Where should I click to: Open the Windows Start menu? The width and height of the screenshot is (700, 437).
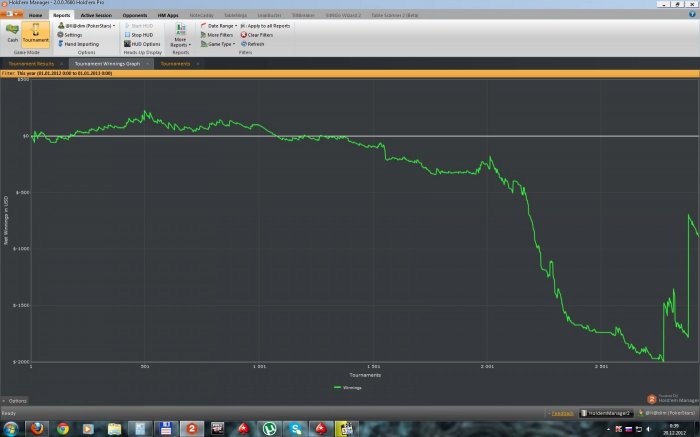(10, 429)
